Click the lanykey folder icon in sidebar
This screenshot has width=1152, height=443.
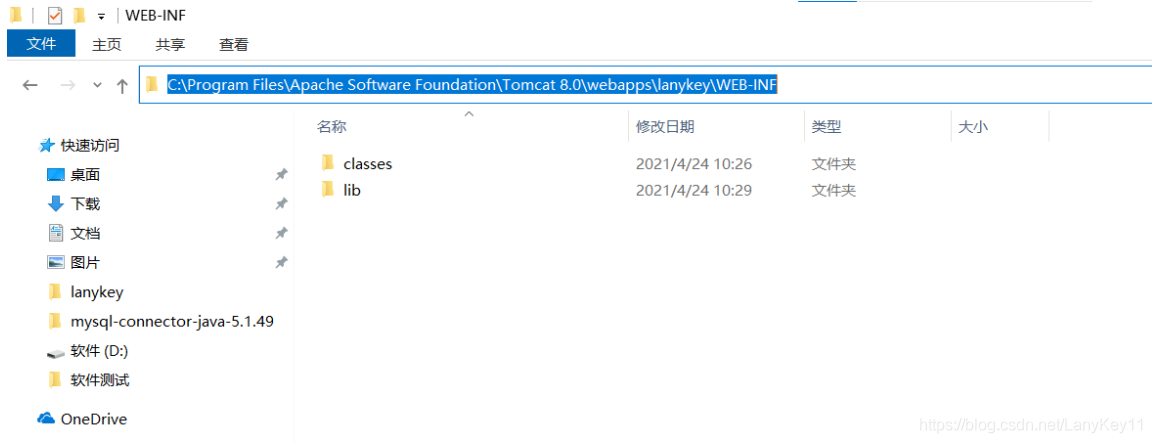(x=55, y=292)
